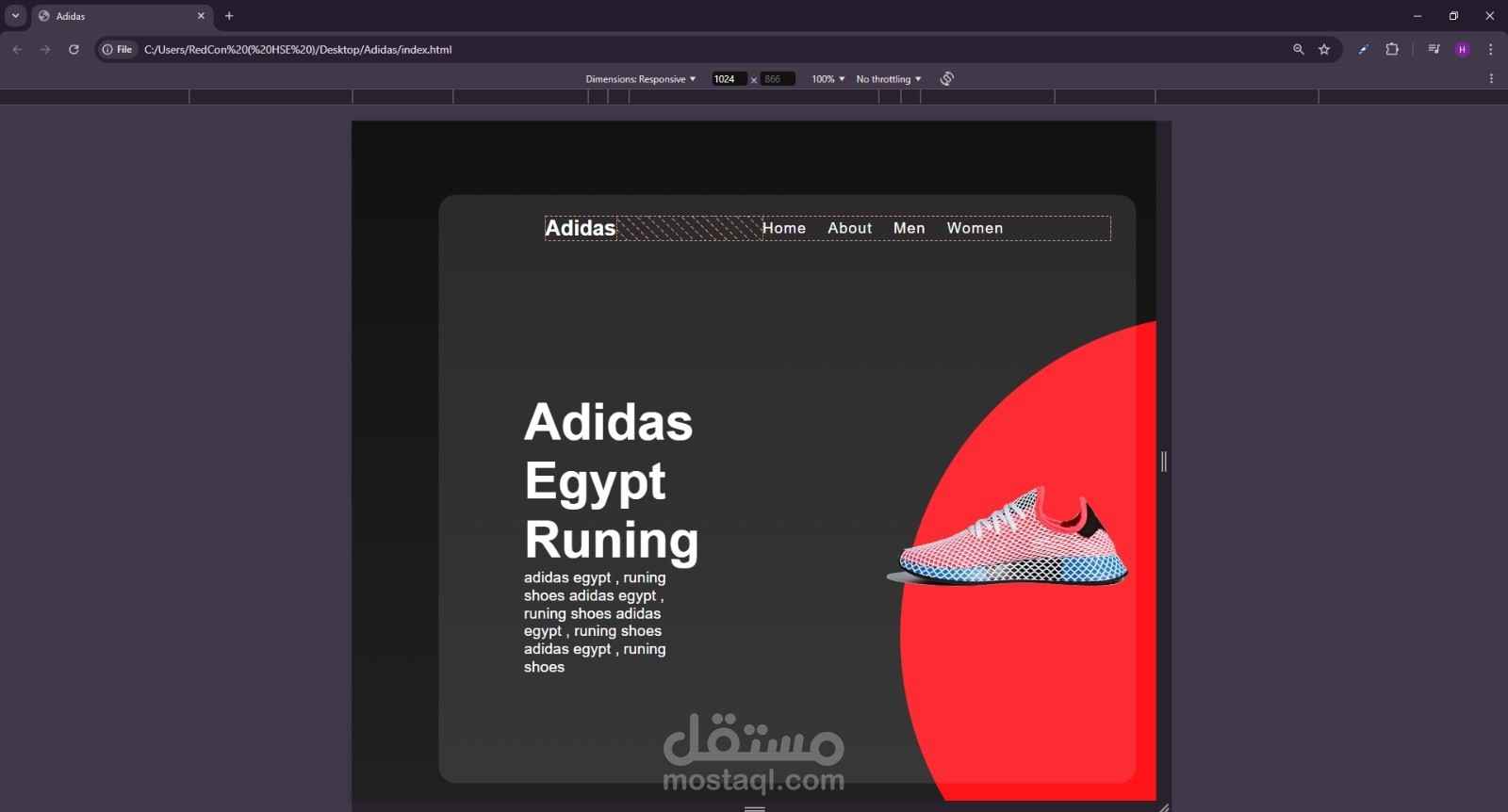Click the adidas egypt runing shoes paragraph
The height and width of the screenshot is (812, 1508).
click(595, 622)
